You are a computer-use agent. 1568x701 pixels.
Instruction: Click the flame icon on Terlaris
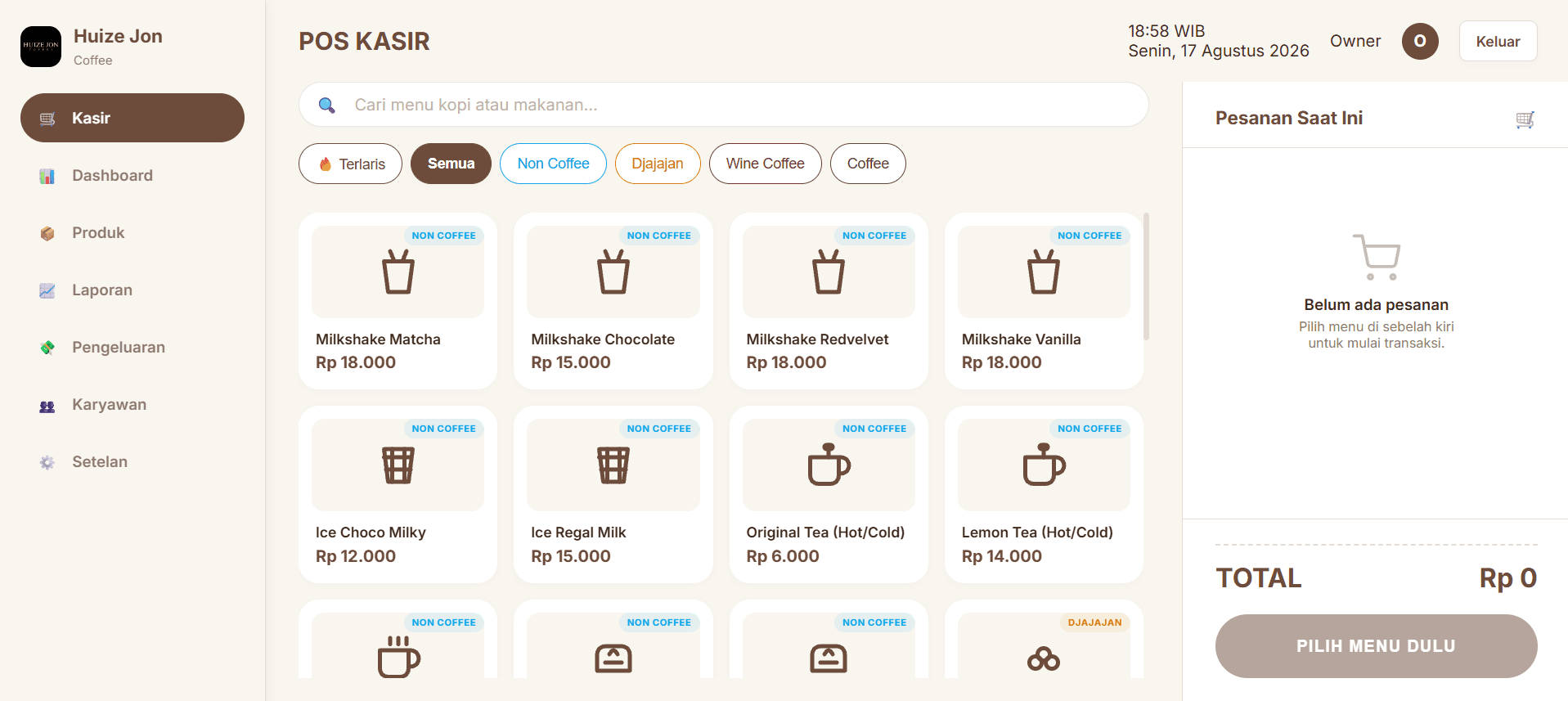coord(326,164)
